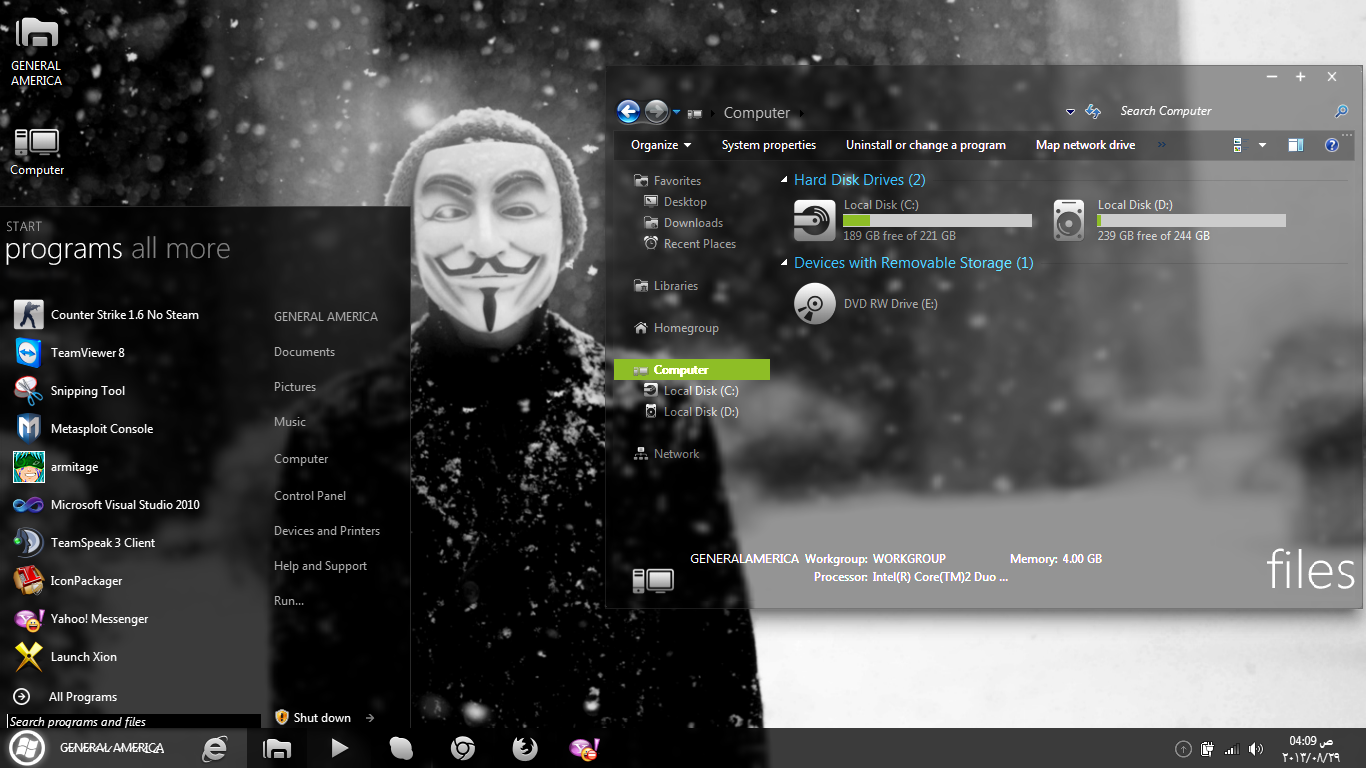
Task: Click Local Disk (C:) usage bar
Action: pyautogui.click(x=937, y=220)
